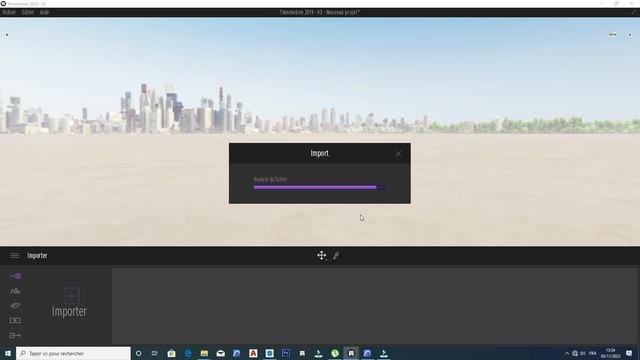Open the Fichier menu
This screenshot has width=640, height=360.
pos(9,12)
